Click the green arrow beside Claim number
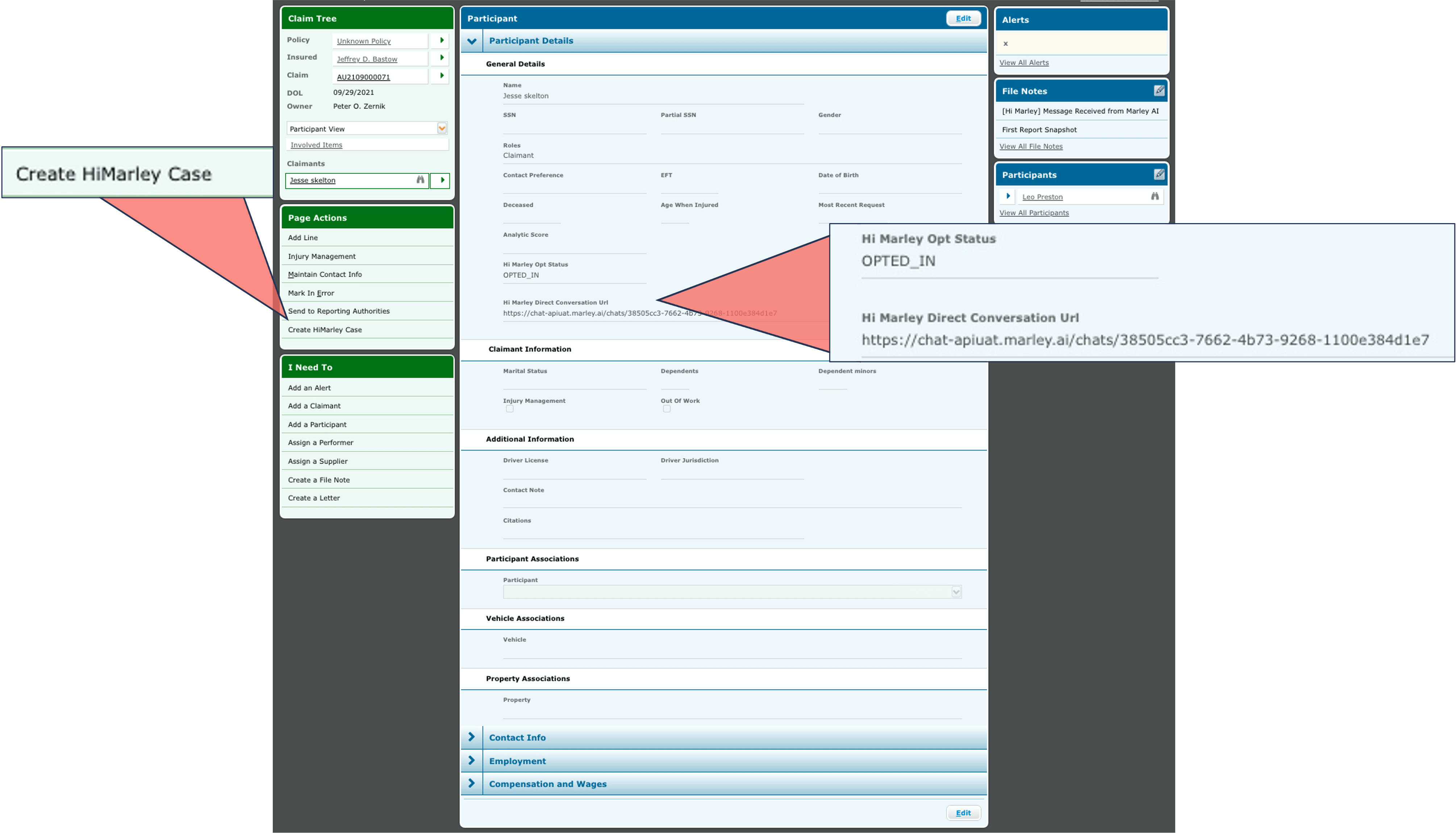The width and height of the screenshot is (1456, 833). click(x=441, y=76)
